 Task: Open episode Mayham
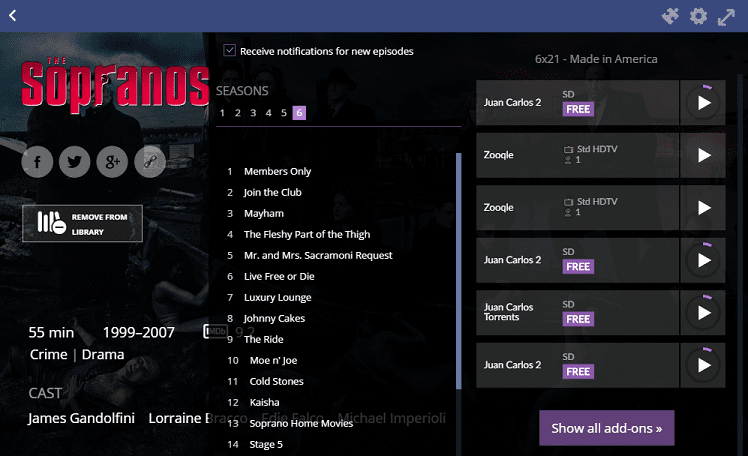(x=264, y=213)
